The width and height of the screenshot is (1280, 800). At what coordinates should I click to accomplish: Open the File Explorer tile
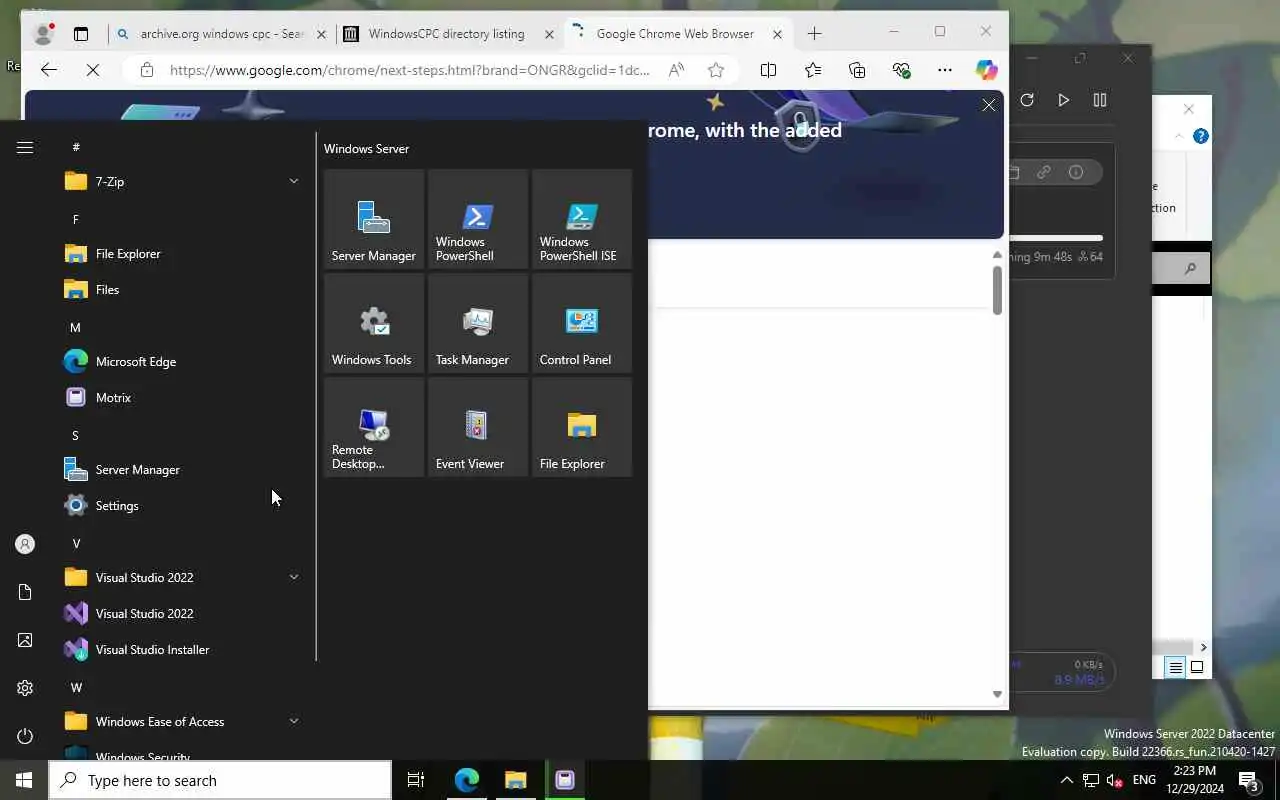[x=582, y=427]
